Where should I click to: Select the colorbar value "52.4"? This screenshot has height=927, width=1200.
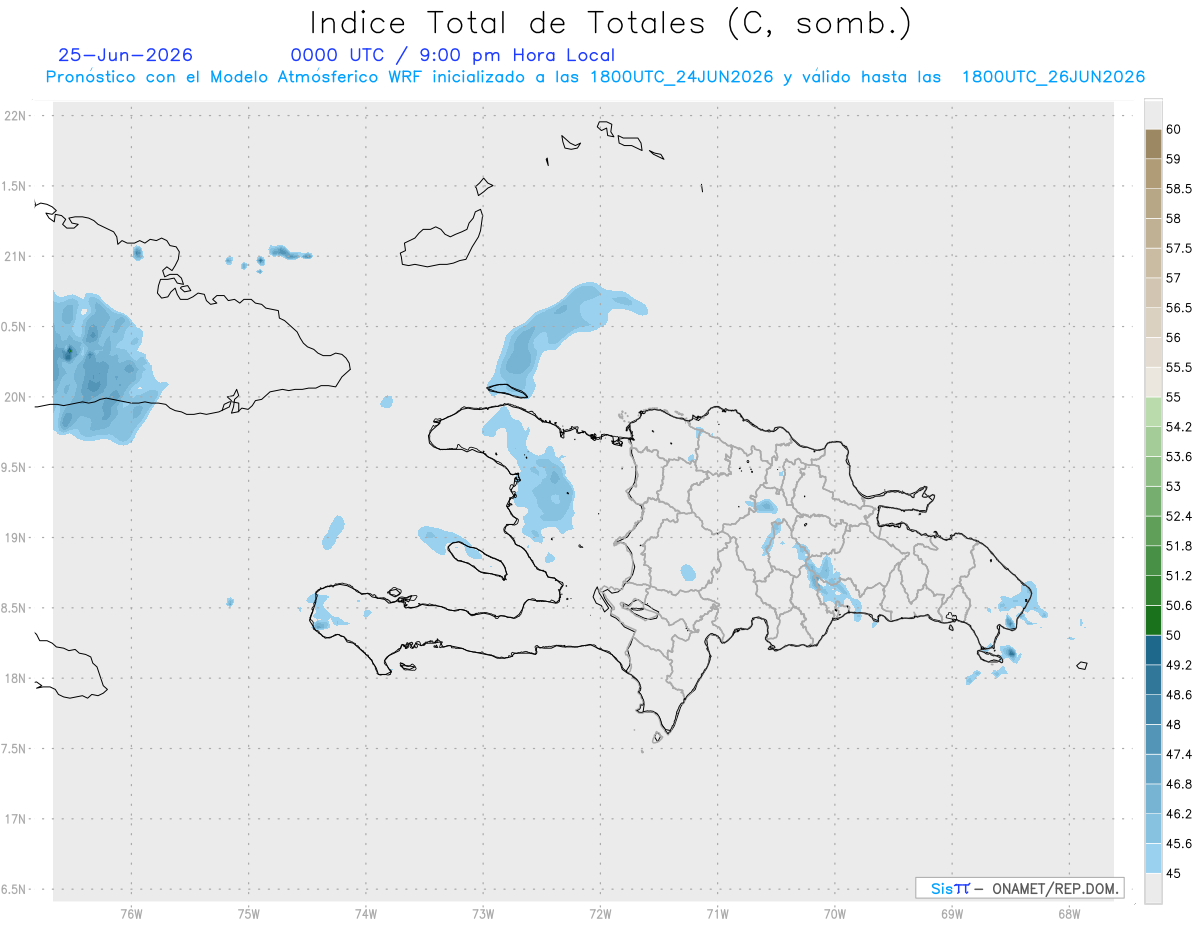click(x=1179, y=516)
